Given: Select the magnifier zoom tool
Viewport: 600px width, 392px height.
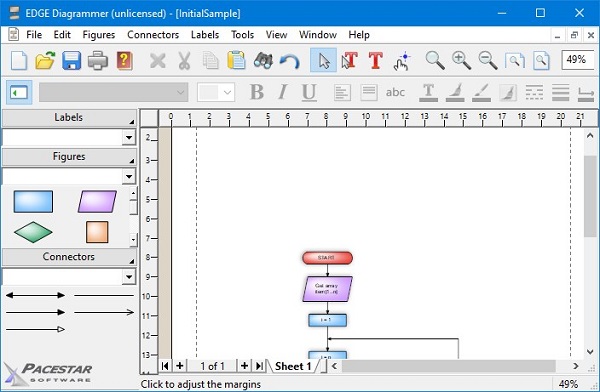Looking at the screenshot, I should 435,60.
